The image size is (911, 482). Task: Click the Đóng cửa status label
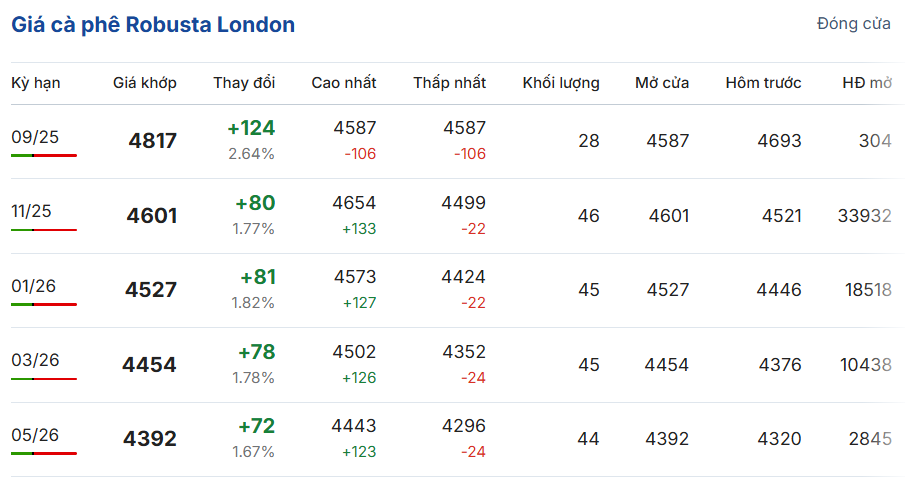click(853, 23)
